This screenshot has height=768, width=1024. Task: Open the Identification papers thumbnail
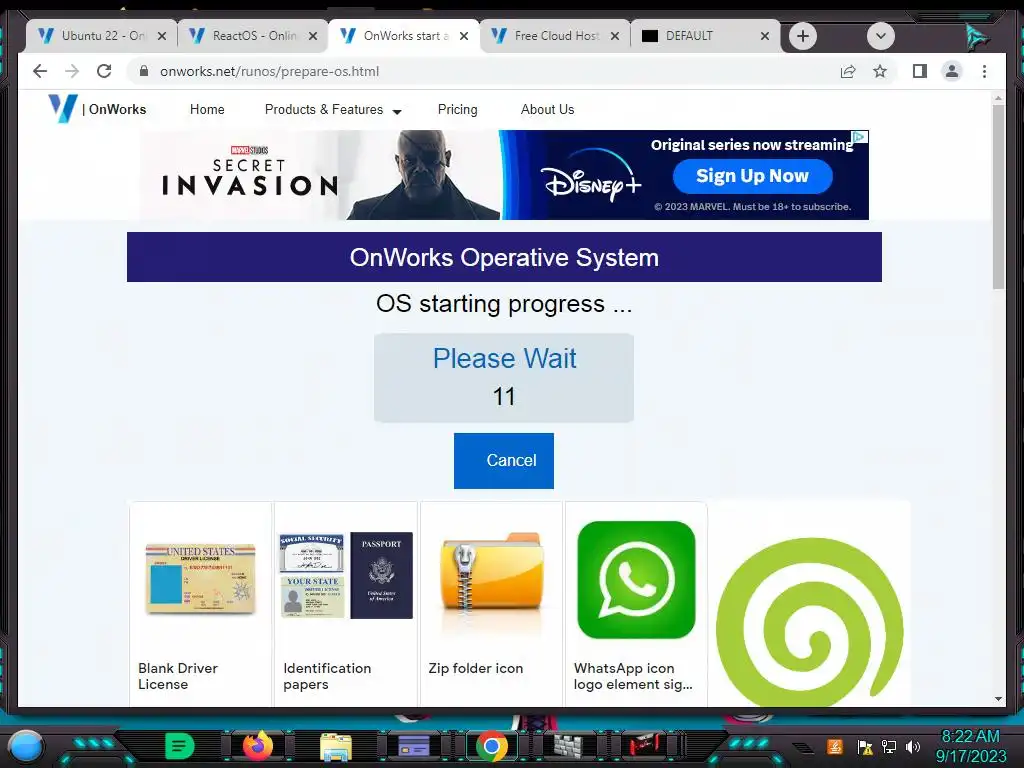[x=346, y=575]
